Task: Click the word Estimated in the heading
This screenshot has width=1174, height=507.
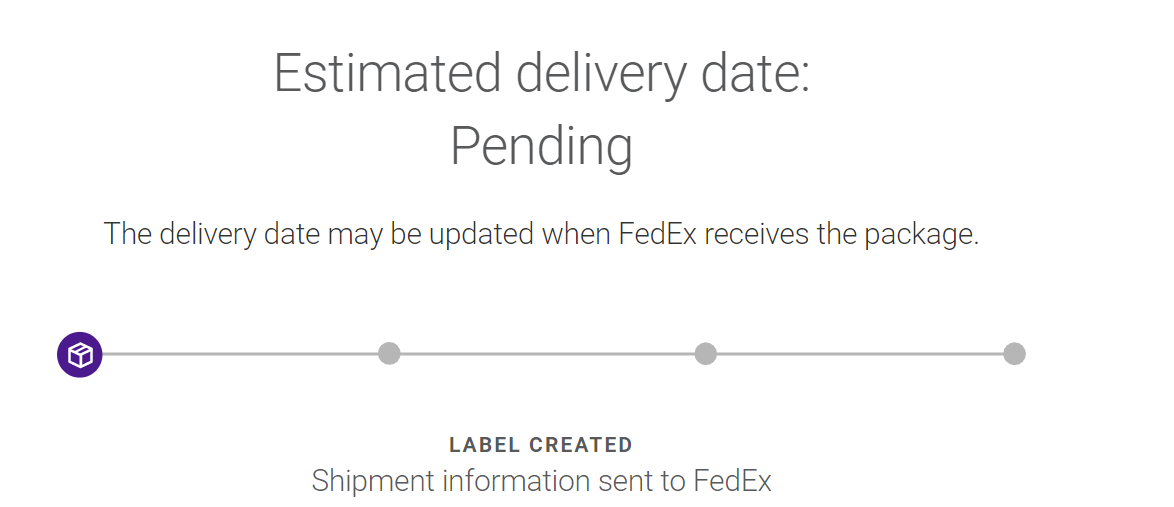Action: point(387,73)
